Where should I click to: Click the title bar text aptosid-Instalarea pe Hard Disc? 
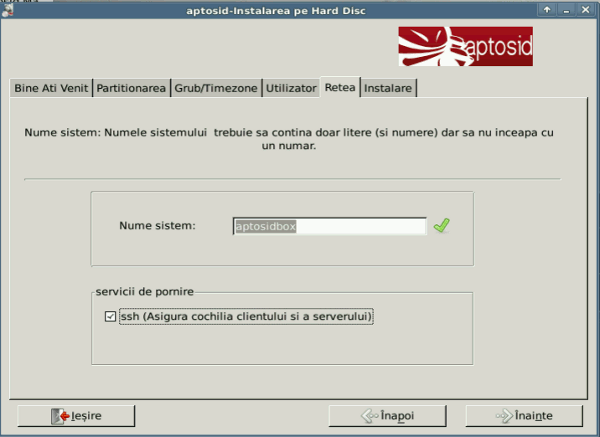(x=276, y=11)
